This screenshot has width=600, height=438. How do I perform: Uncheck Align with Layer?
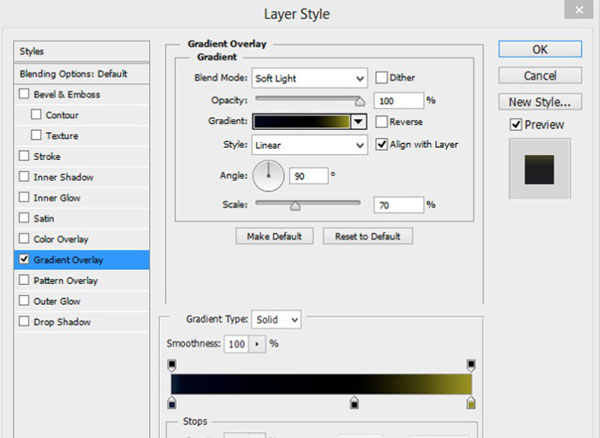pyautogui.click(x=381, y=144)
